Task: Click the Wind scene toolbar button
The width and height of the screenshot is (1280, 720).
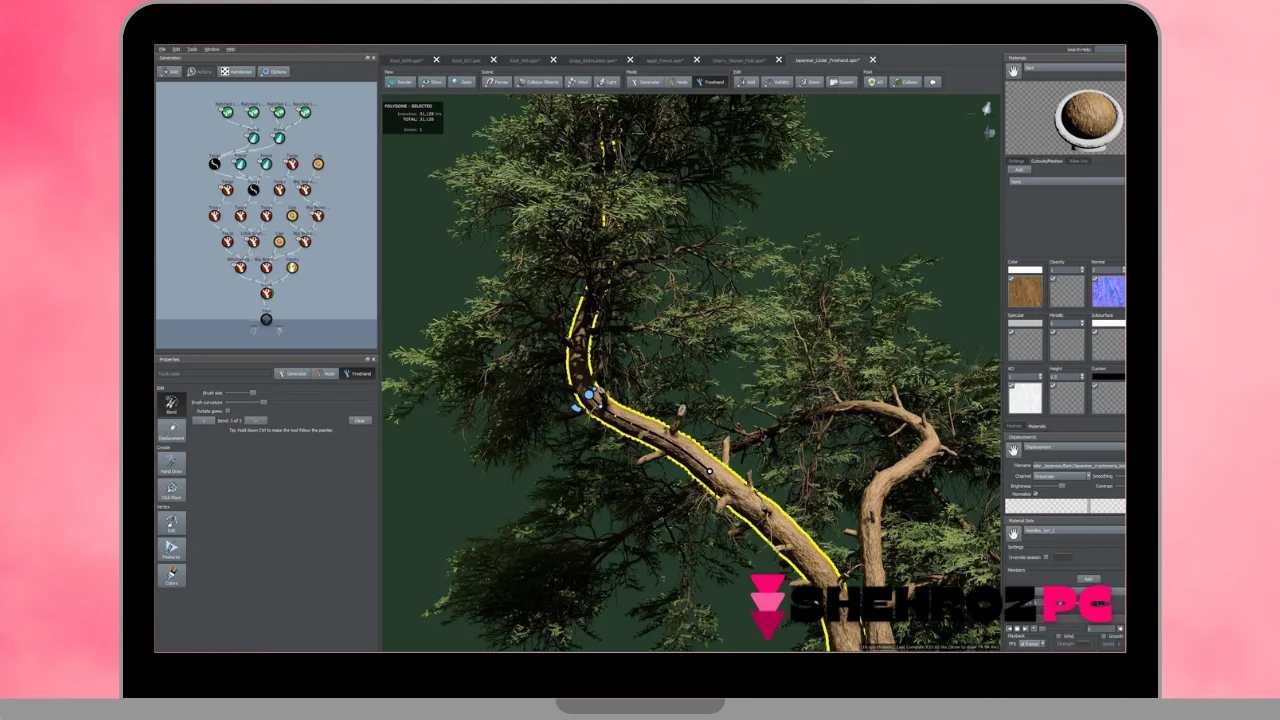Action: [578, 82]
